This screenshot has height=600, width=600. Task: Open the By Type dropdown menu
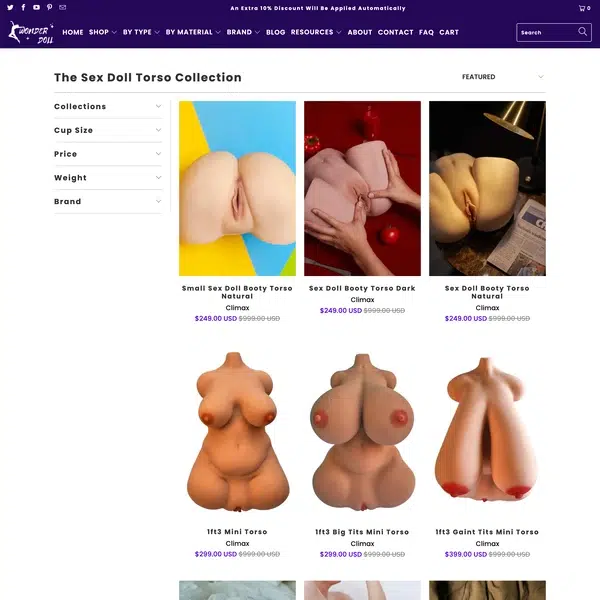click(141, 32)
